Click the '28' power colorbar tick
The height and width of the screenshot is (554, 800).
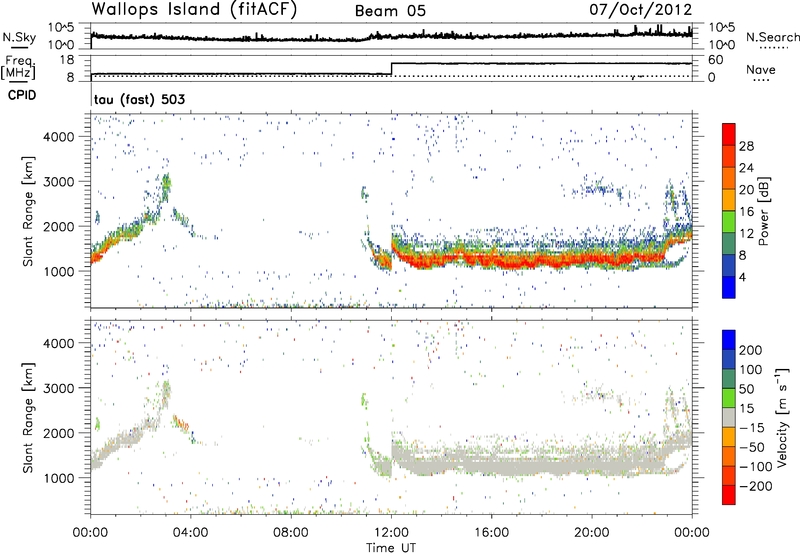click(x=746, y=146)
